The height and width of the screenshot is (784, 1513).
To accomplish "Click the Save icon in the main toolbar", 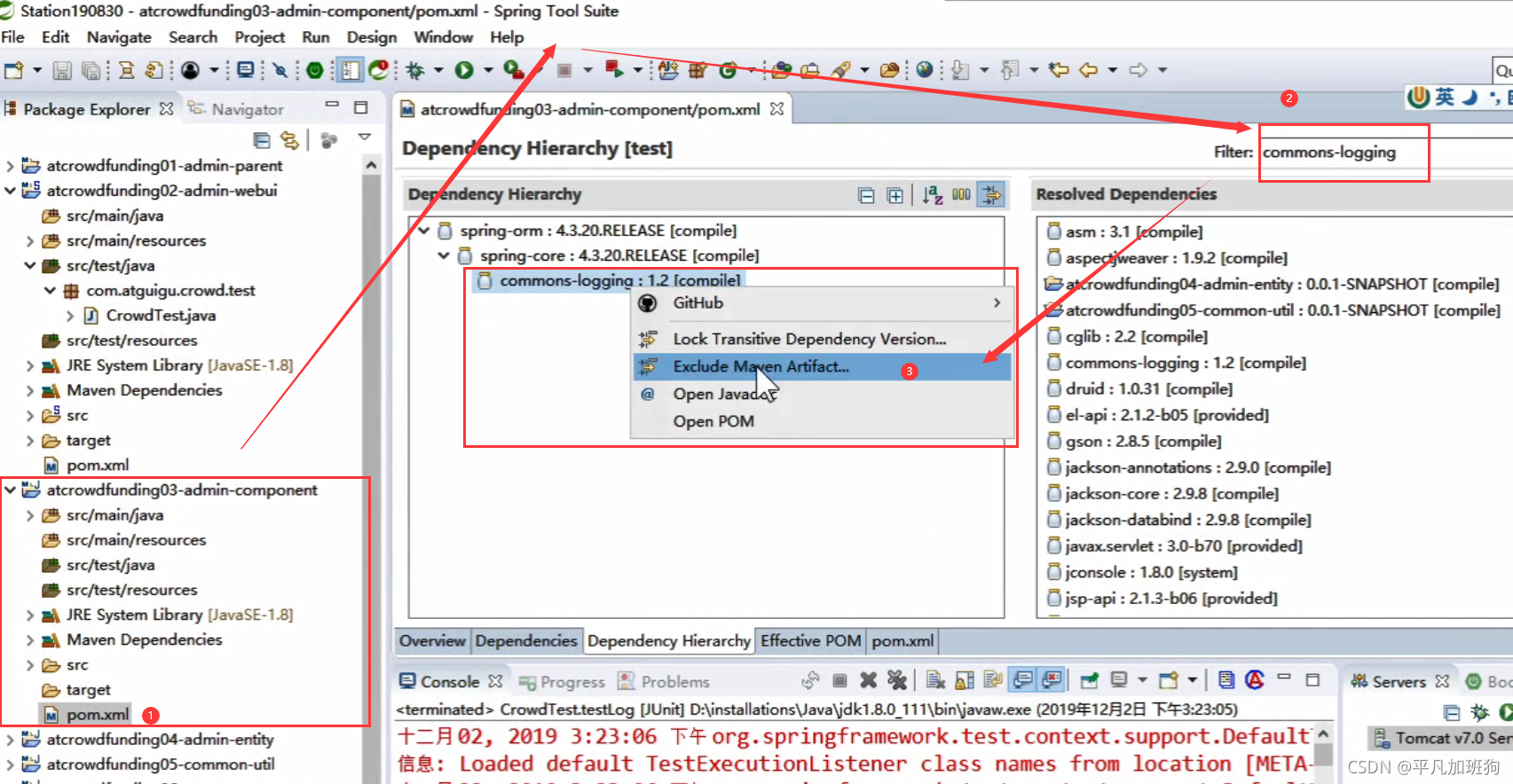I will click(x=62, y=70).
